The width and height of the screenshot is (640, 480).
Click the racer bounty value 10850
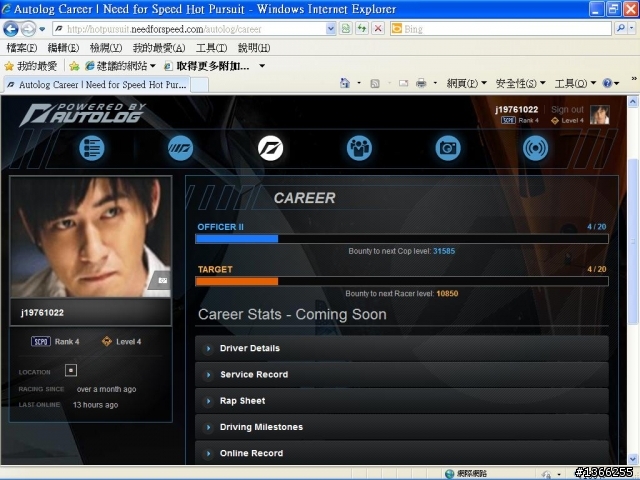tap(447, 293)
